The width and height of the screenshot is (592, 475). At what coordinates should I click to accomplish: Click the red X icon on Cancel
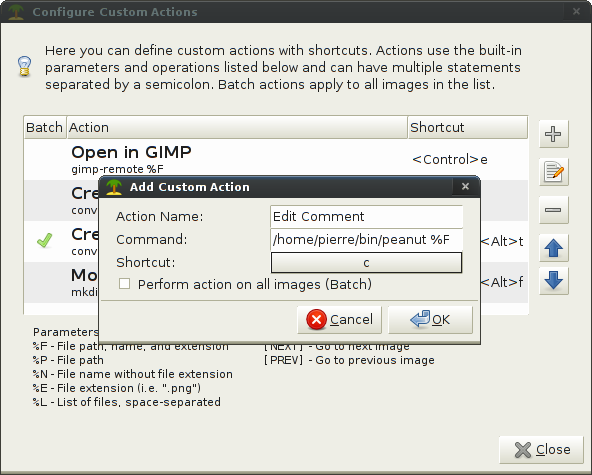coord(316,320)
